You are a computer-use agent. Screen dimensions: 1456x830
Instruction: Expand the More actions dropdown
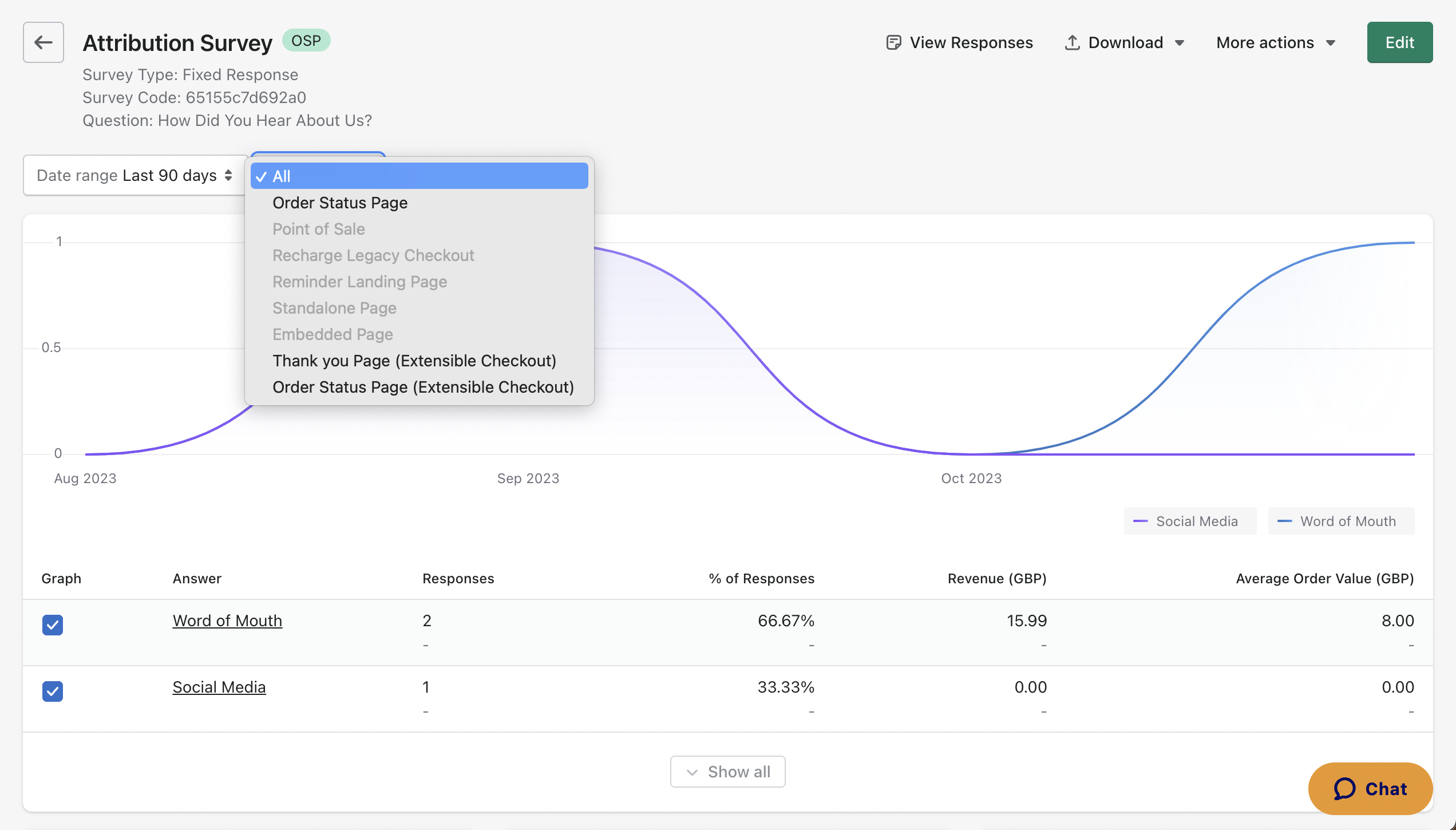coord(1275,42)
